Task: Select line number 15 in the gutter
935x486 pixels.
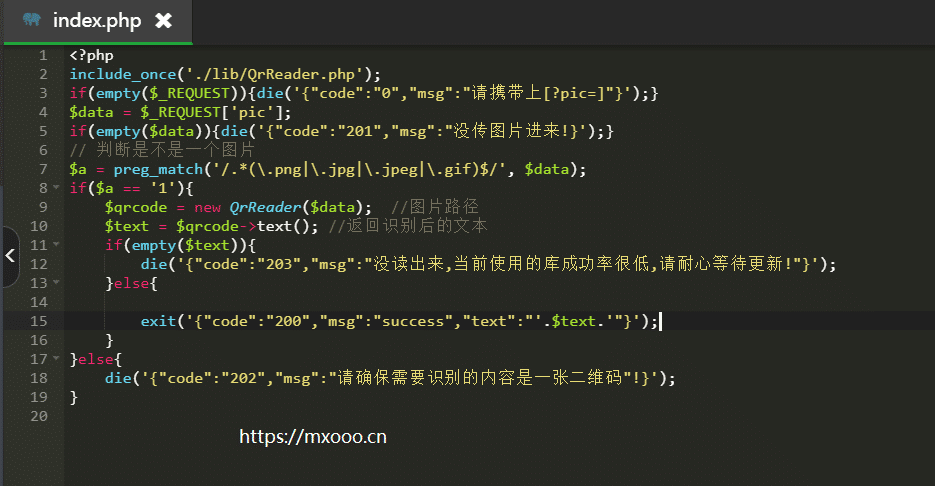Action: coord(39,321)
